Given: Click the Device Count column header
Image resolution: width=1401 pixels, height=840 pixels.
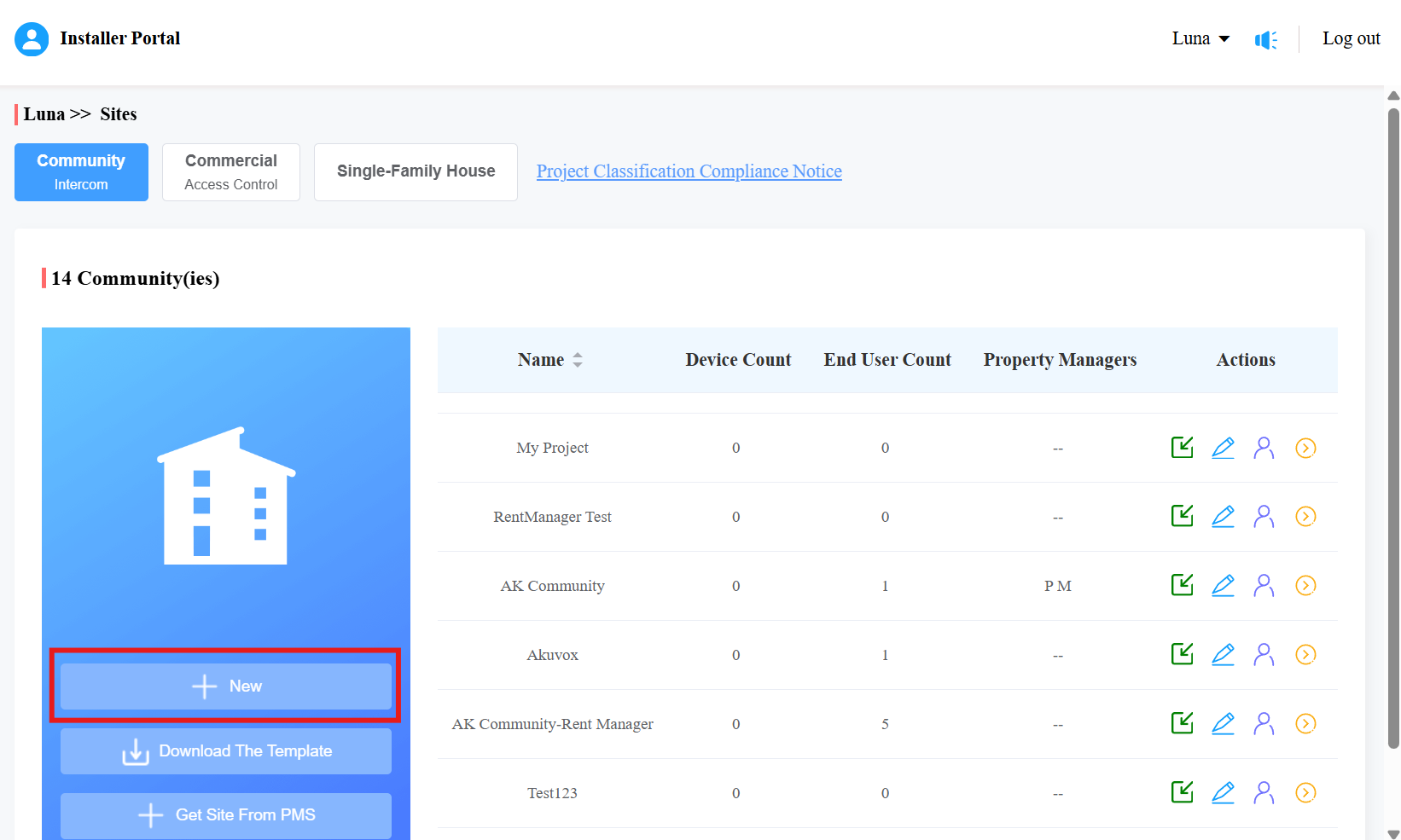Looking at the screenshot, I should coord(738,360).
